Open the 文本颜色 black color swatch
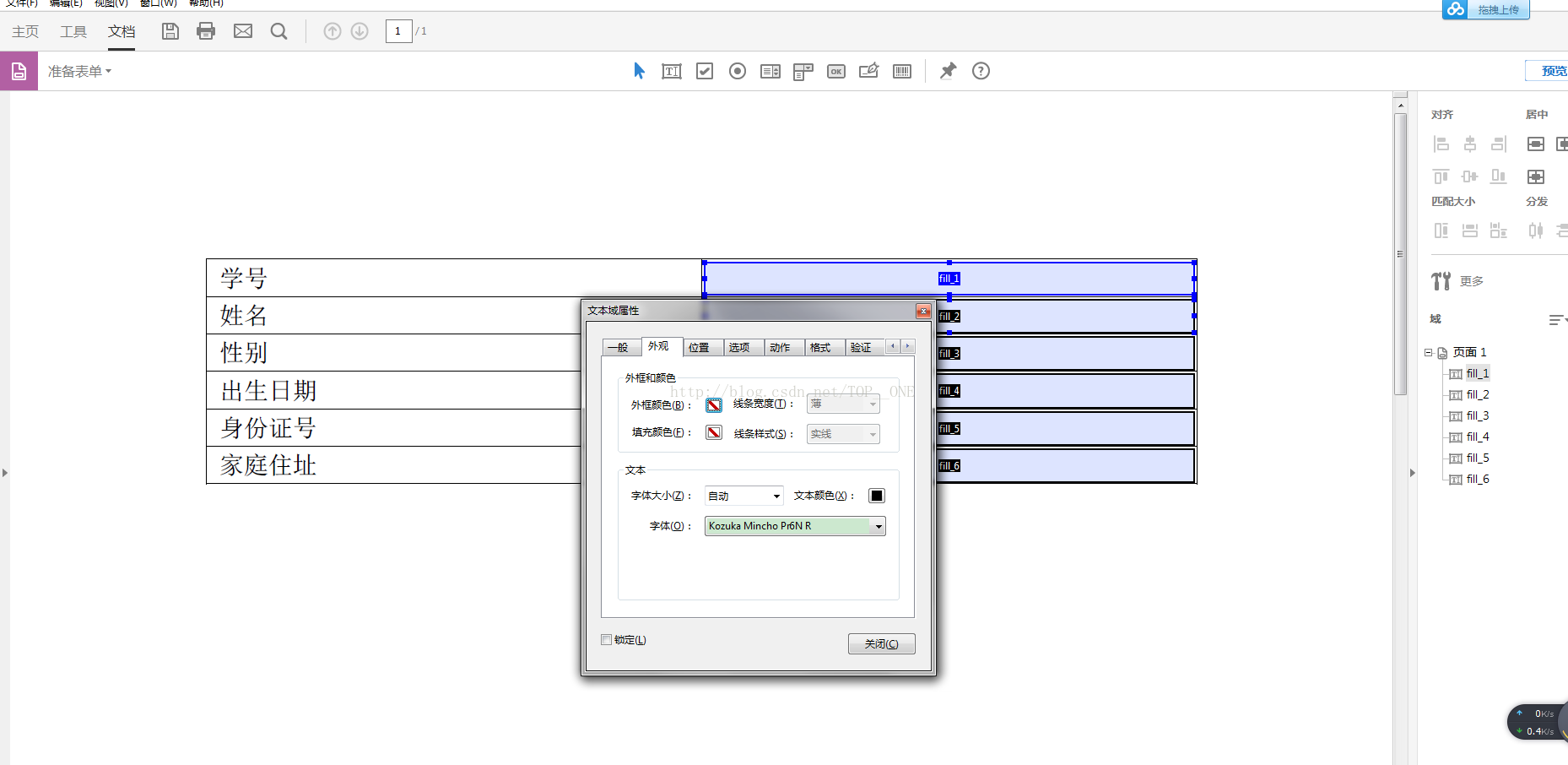 [x=877, y=496]
